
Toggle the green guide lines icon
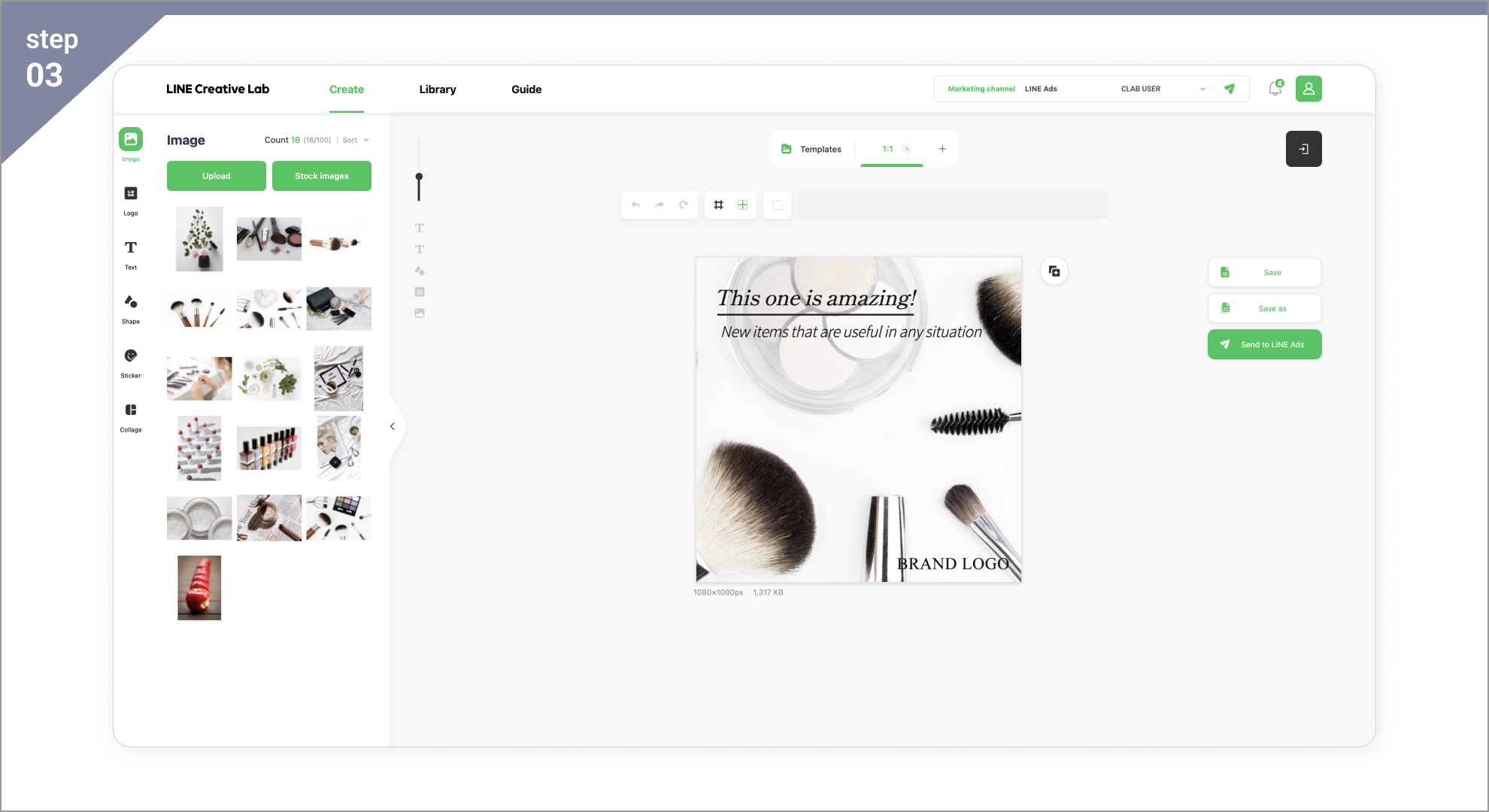tap(742, 205)
